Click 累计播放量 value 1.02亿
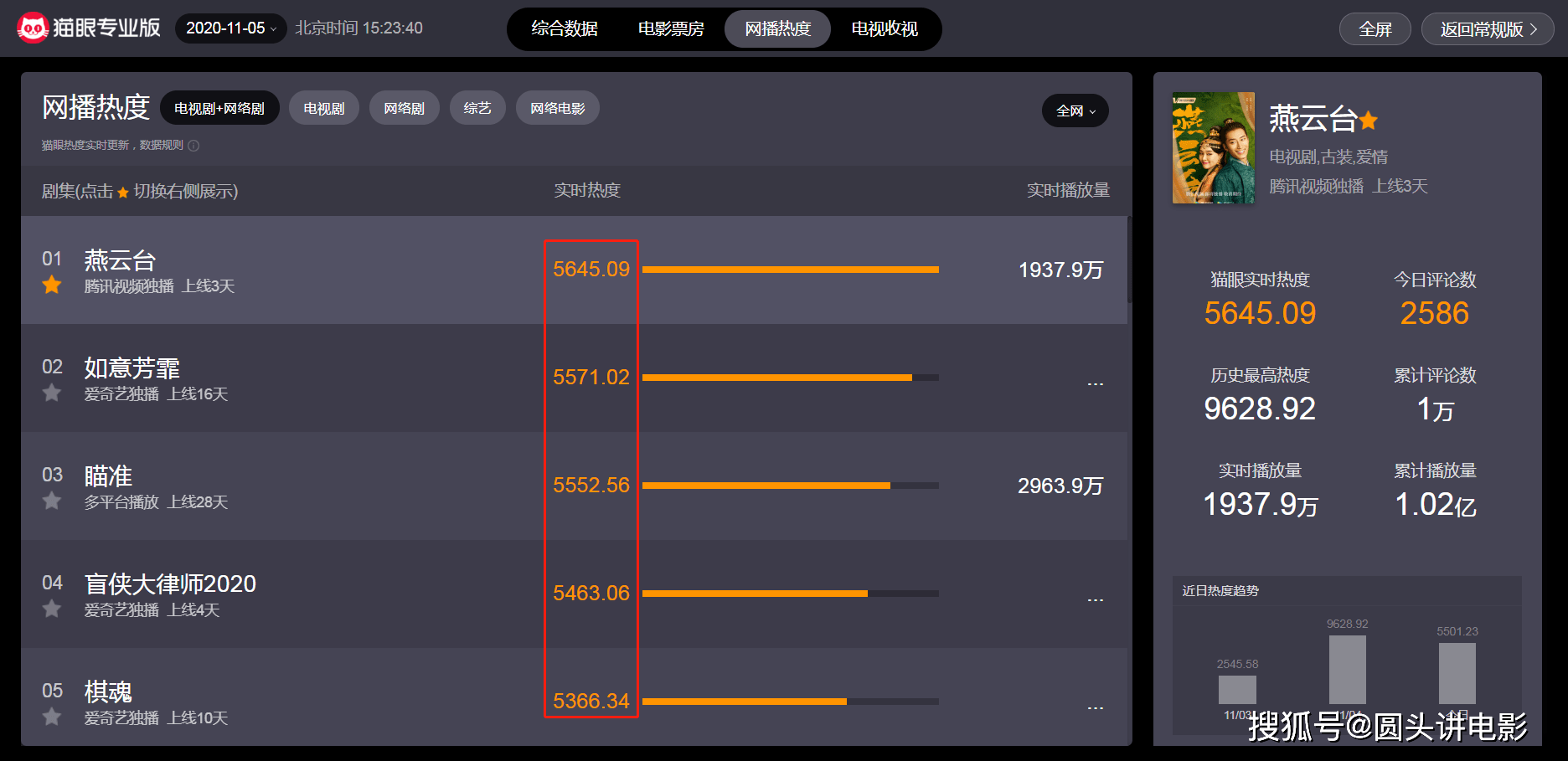This screenshot has width=1568, height=761. pos(1435,504)
